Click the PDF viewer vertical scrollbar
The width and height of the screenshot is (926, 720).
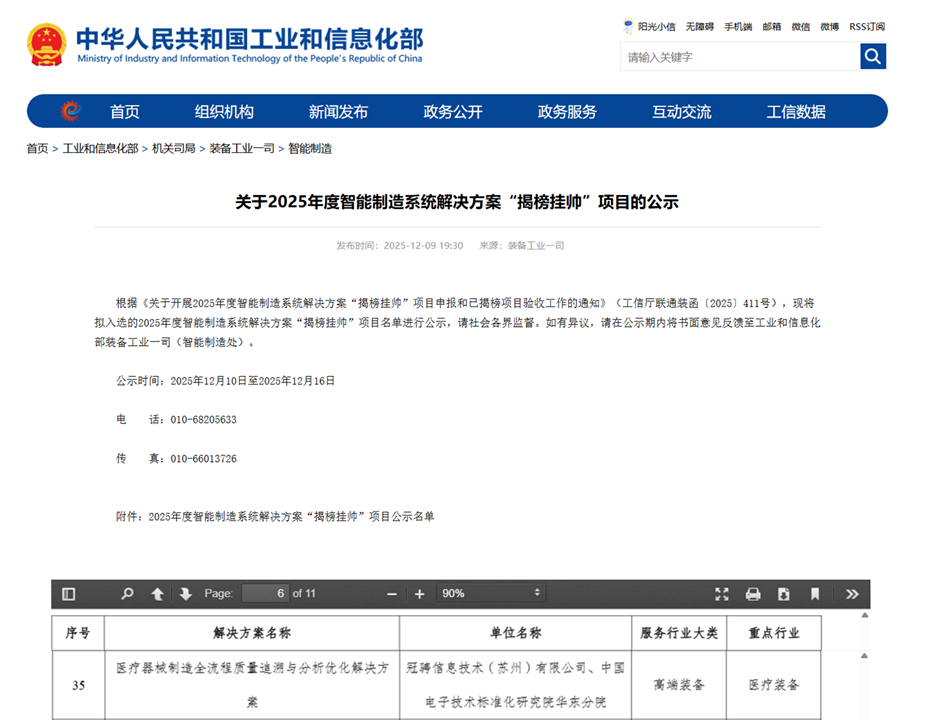864,660
